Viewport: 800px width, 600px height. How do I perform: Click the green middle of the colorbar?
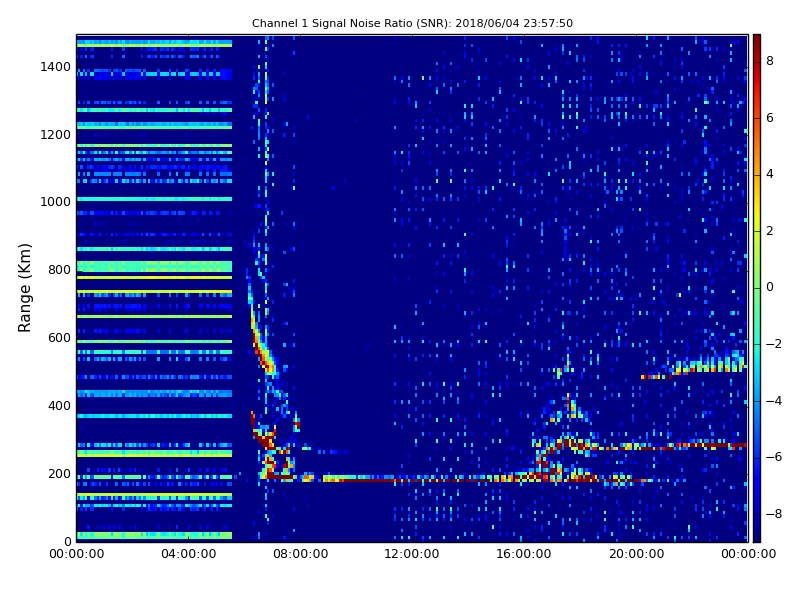point(757,288)
